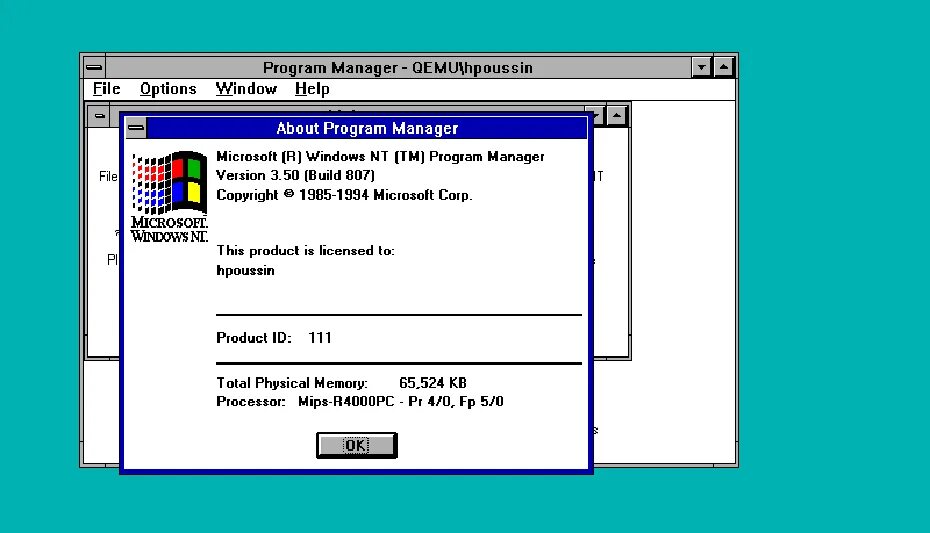Click the Program Manager - QEMU\hpoussin title bar

pyautogui.click(x=398, y=68)
